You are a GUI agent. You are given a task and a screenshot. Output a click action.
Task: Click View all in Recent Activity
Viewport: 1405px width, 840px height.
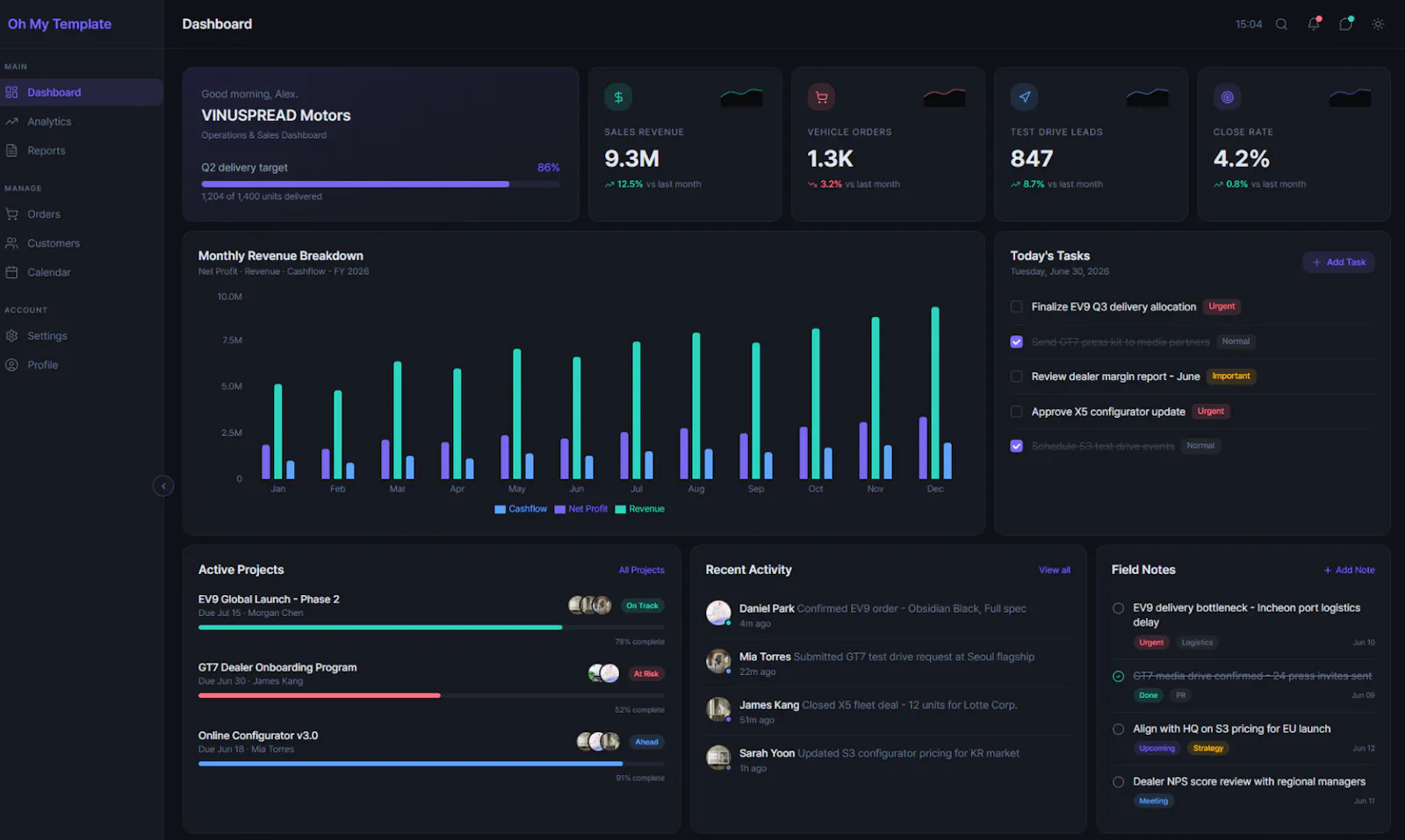(x=1055, y=571)
